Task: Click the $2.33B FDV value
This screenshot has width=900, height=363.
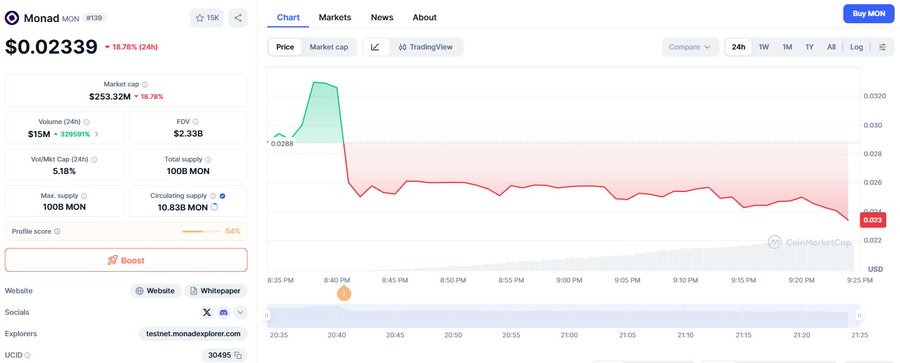Action: pos(188,134)
